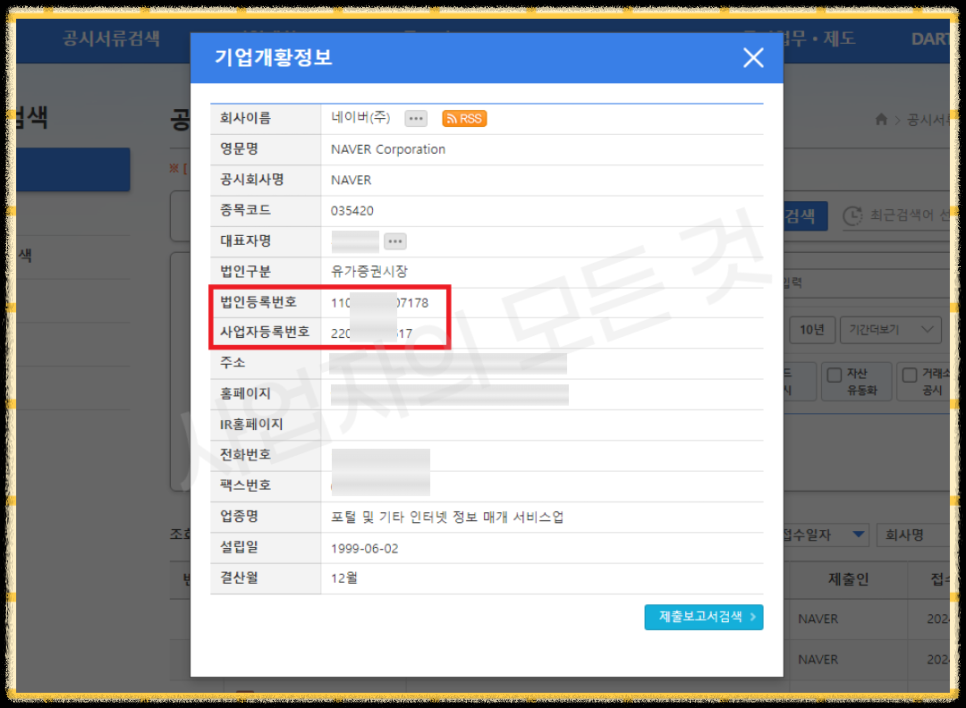Enable the 자산유동화 checkbox
Image resolution: width=966 pixels, height=708 pixels.
pos(836,375)
